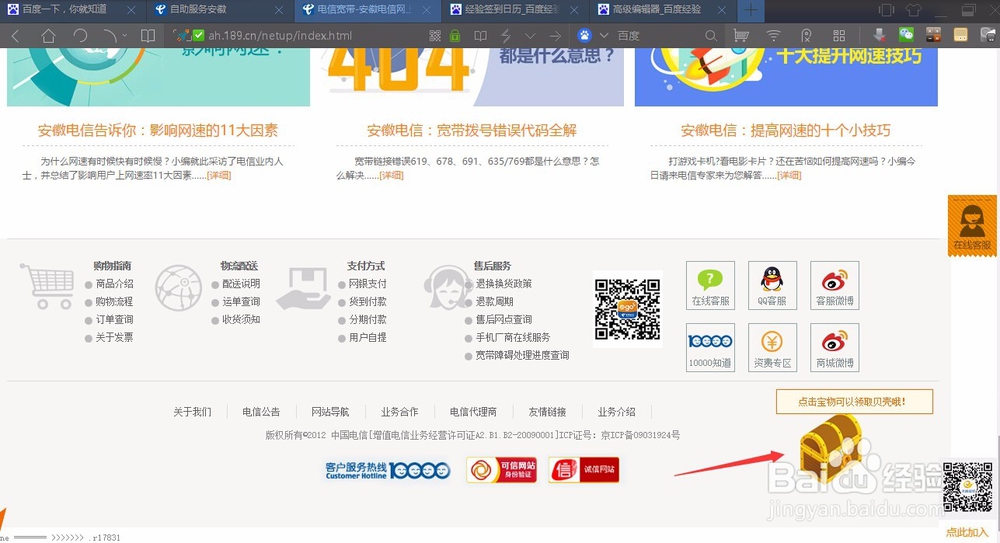This screenshot has width=1000, height=543.
Task: Click the search magnifier icon
Action: 710,36
